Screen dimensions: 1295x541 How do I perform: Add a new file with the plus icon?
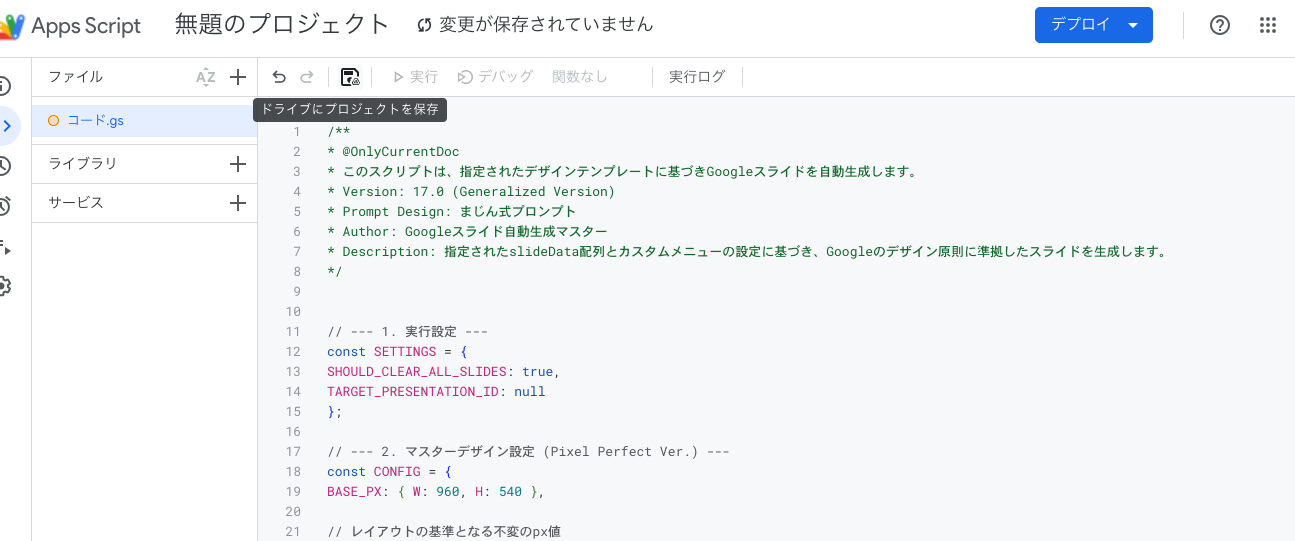pyautogui.click(x=238, y=77)
